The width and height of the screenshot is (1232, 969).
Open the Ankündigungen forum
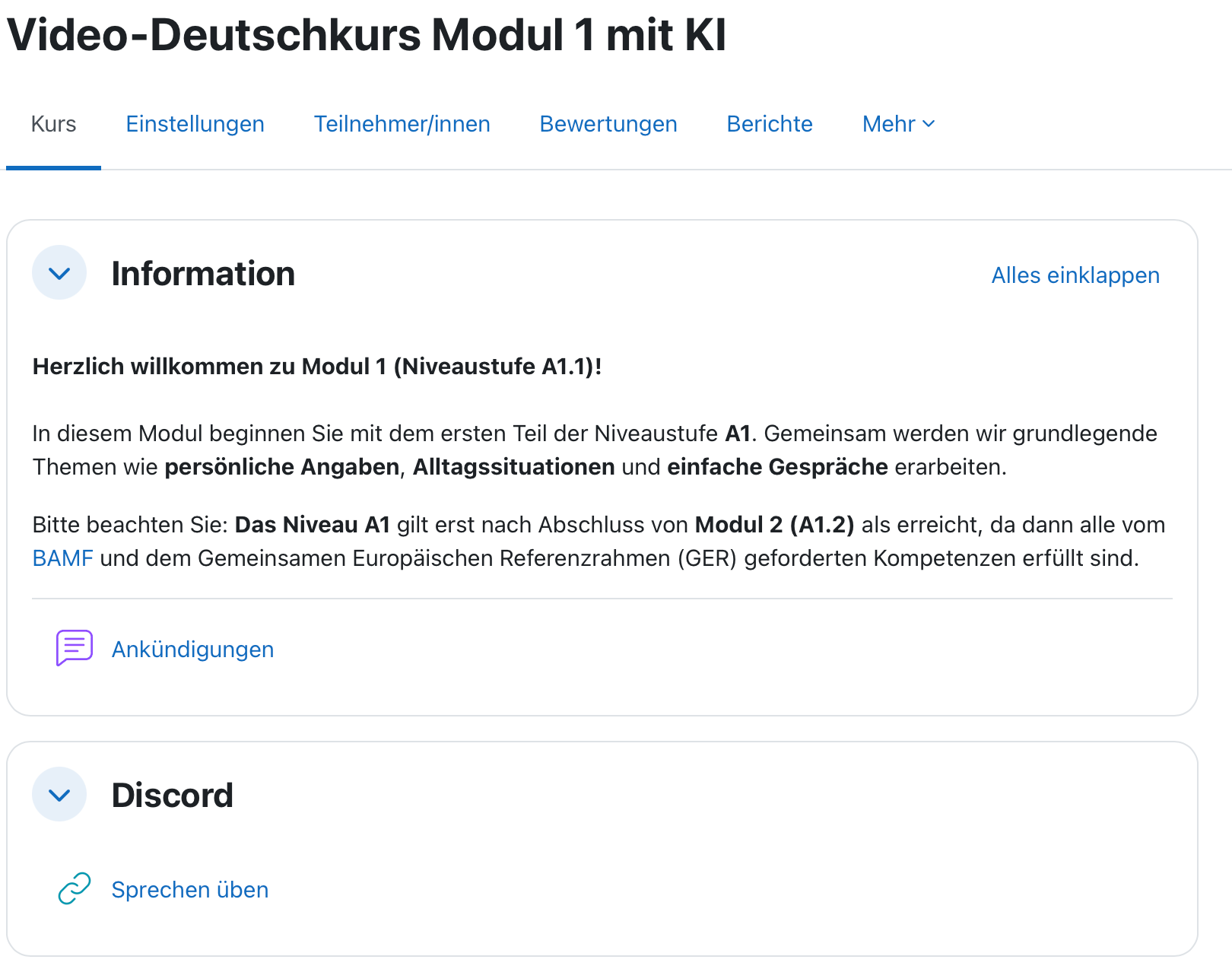pos(193,649)
